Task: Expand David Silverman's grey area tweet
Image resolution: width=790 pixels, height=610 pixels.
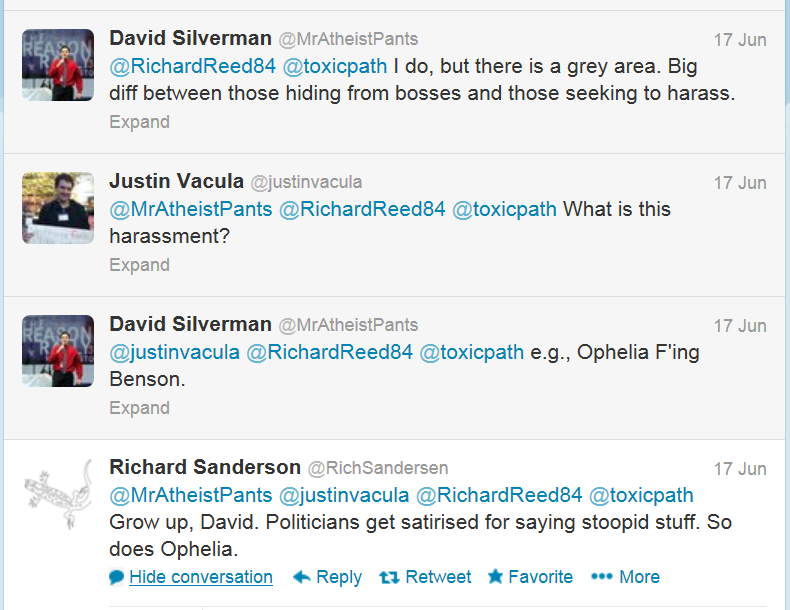Action: tap(139, 122)
